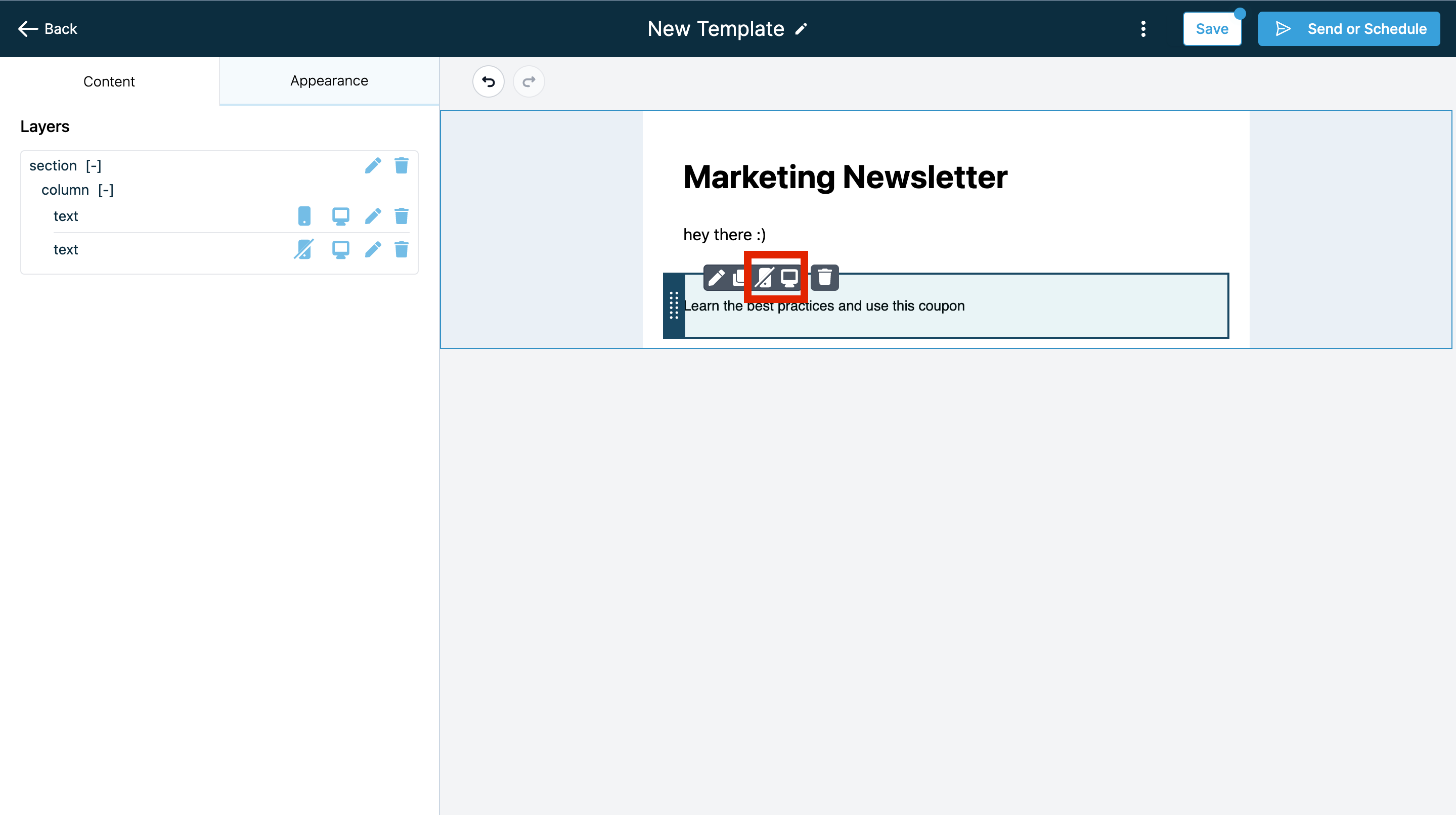Toggle desktop visibility for first text layer
The image size is (1456, 831).
click(x=340, y=216)
